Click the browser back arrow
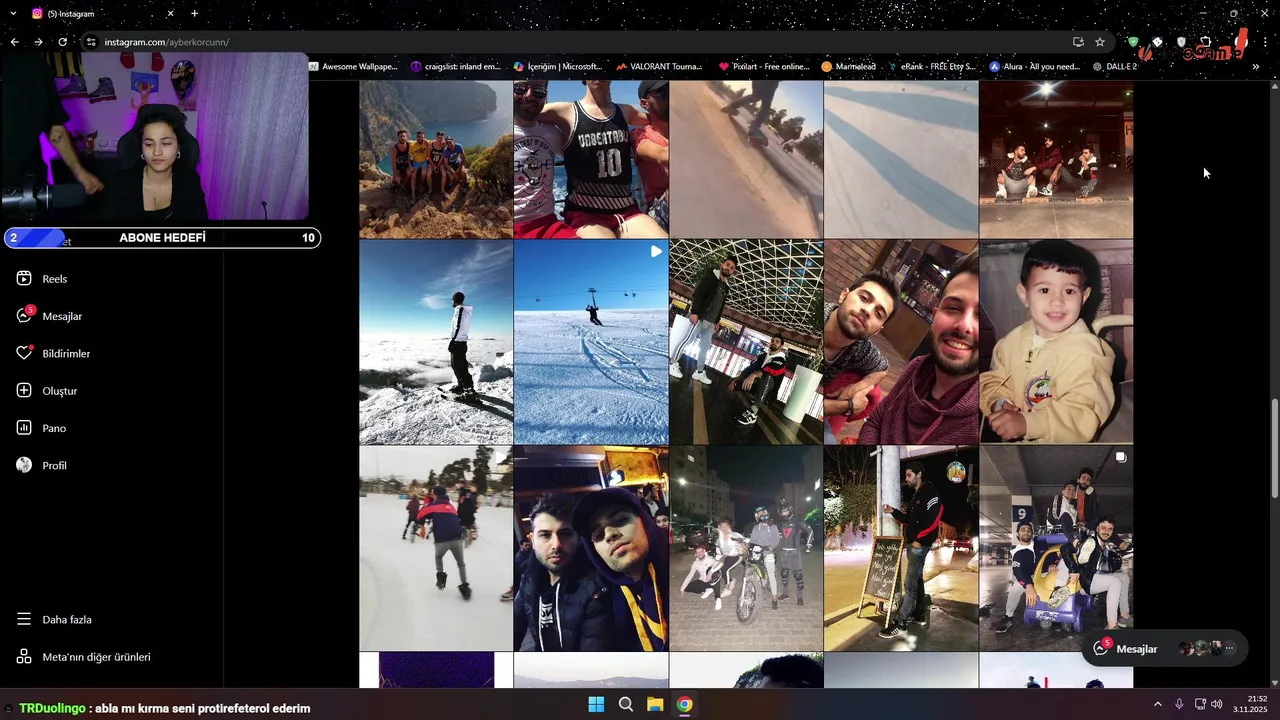Screen dimensions: 1280x720 tap(14, 42)
